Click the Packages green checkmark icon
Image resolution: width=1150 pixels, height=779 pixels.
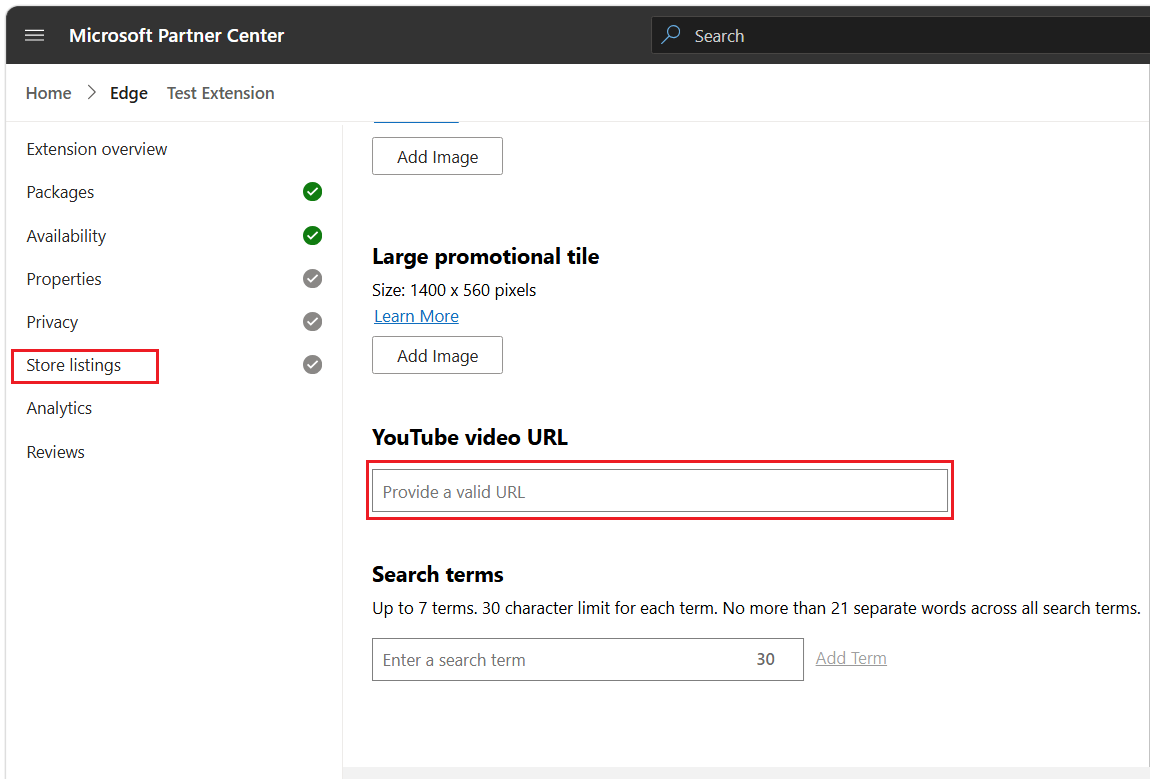click(x=312, y=191)
